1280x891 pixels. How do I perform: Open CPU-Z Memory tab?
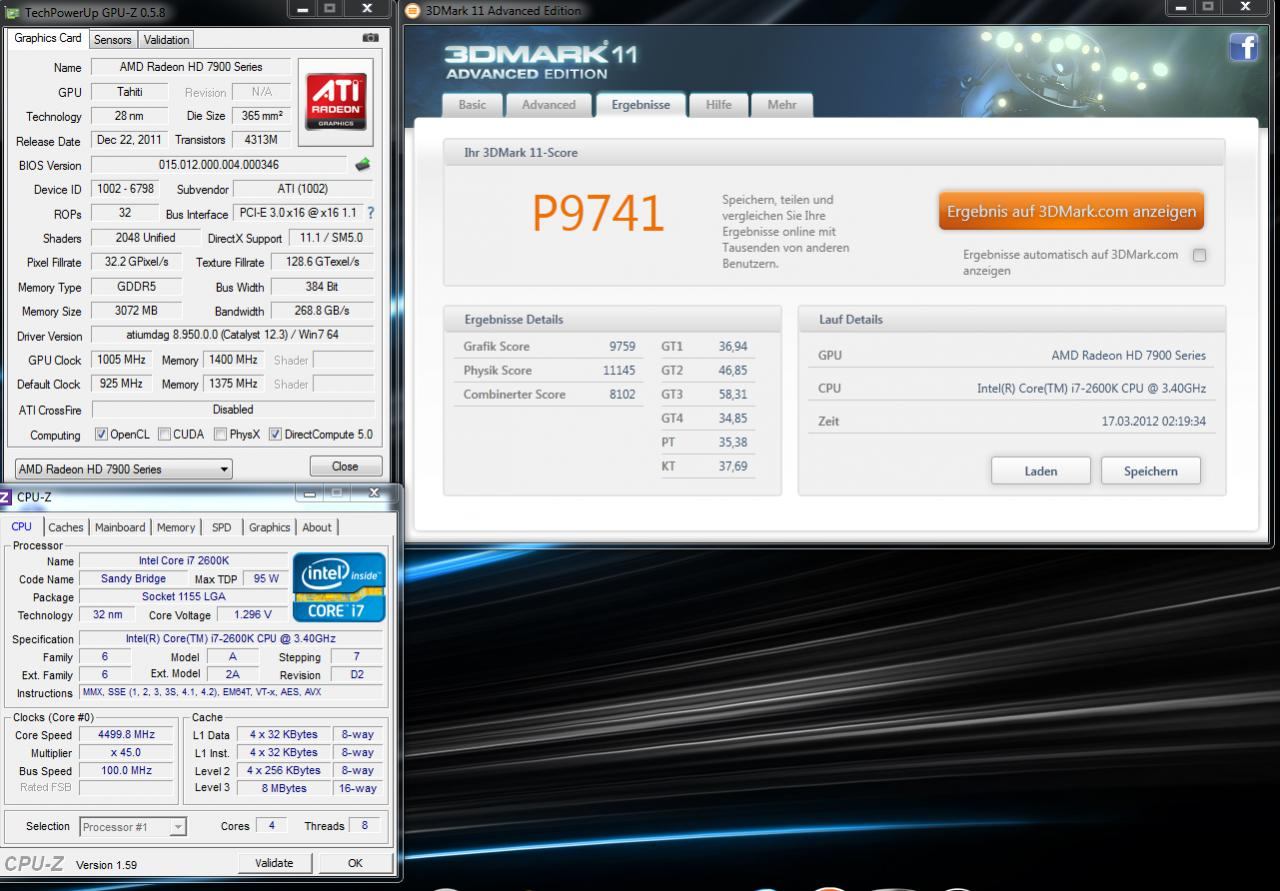pos(176,528)
